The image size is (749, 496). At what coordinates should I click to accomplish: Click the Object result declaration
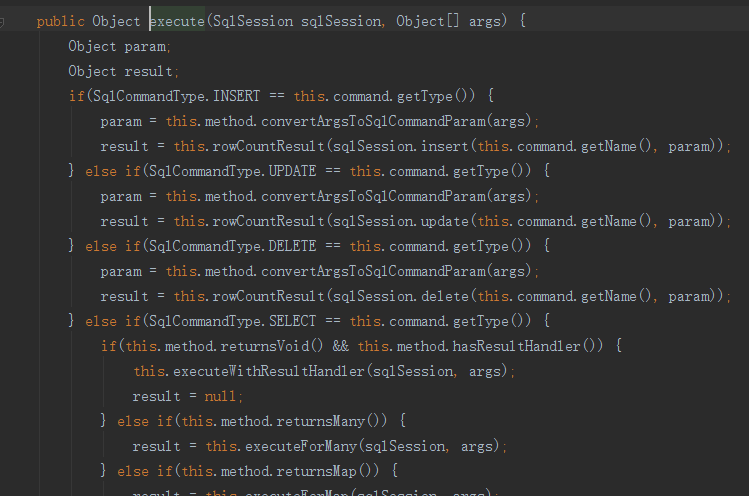[x=123, y=71]
